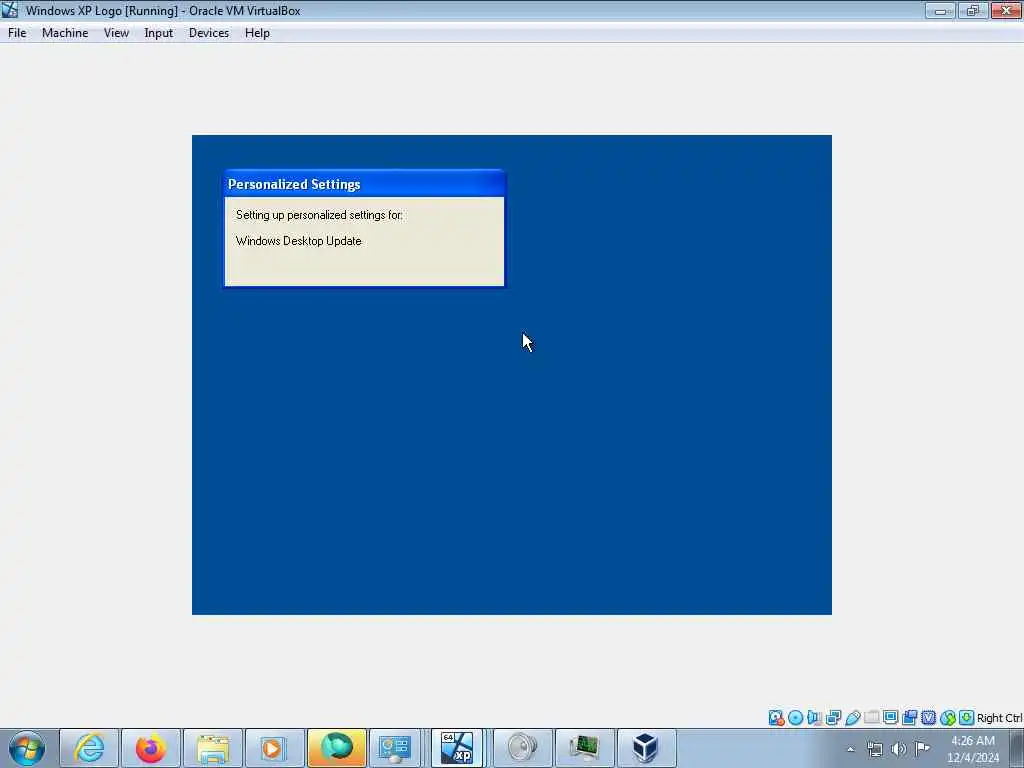Click 'Setting up personalized settings for:' text

click(319, 215)
